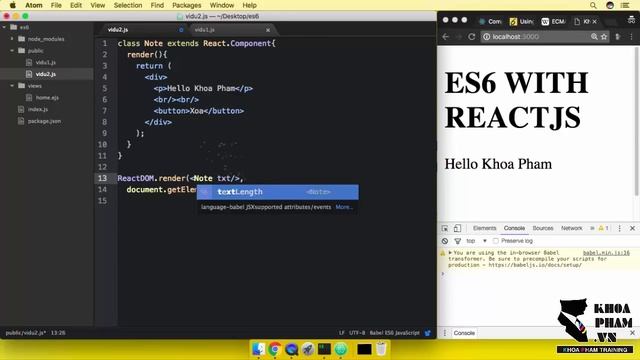Open the console filter funnel icon

[x=458, y=241]
